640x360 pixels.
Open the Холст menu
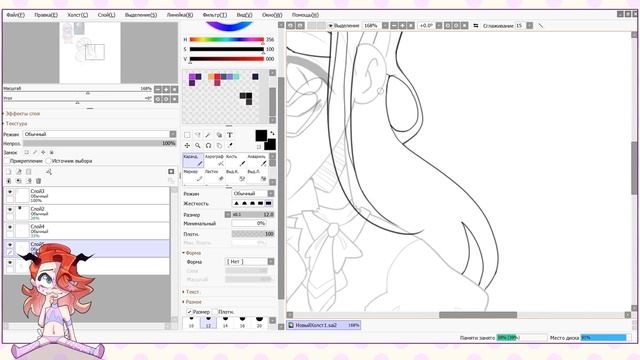(77, 15)
